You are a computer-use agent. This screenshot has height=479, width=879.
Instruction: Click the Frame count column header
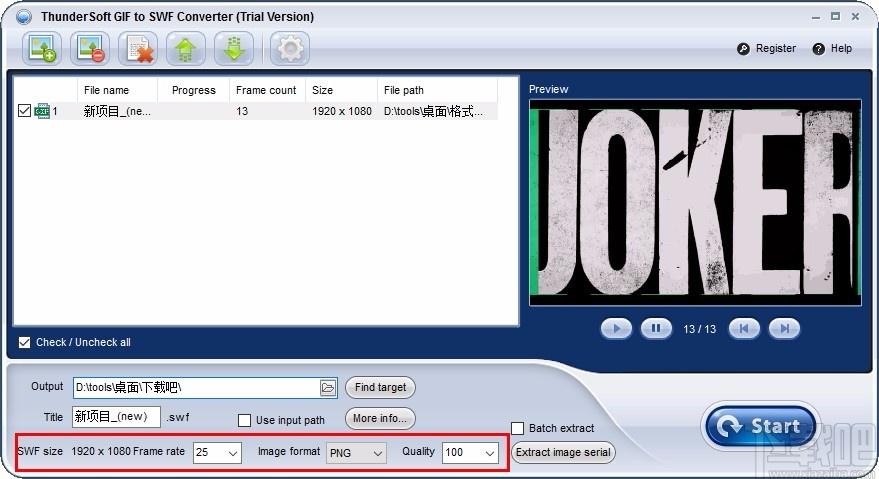pos(266,90)
